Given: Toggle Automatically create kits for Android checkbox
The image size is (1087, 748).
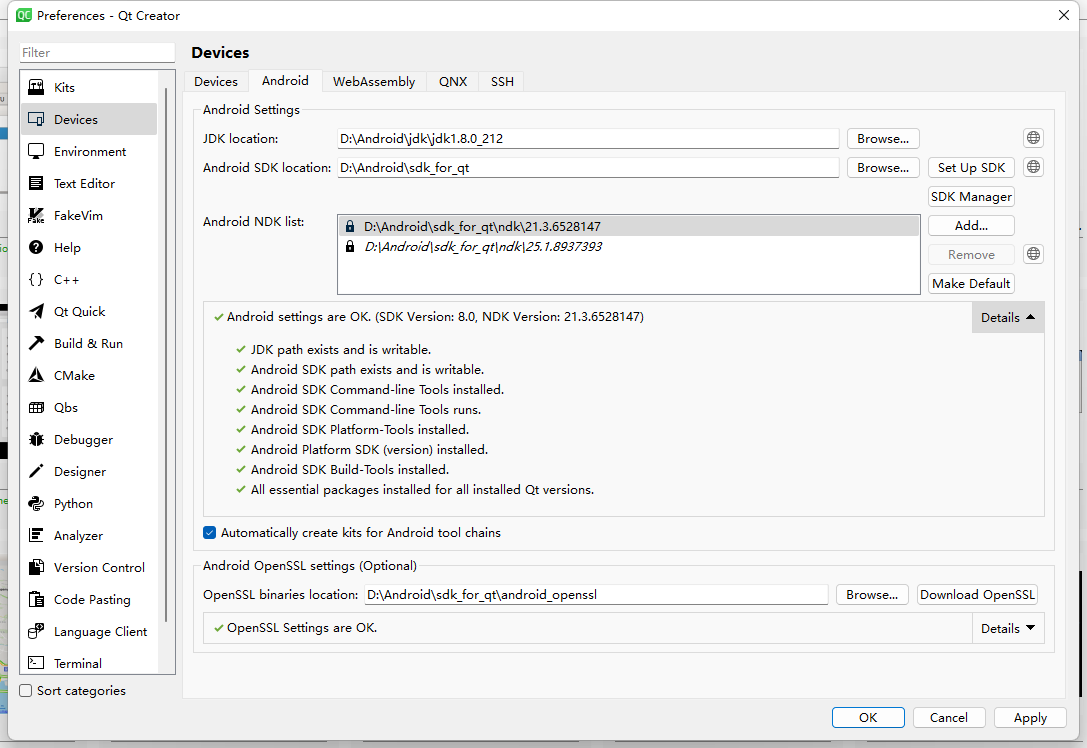Looking at the screenshot, I should click(209, 532).
